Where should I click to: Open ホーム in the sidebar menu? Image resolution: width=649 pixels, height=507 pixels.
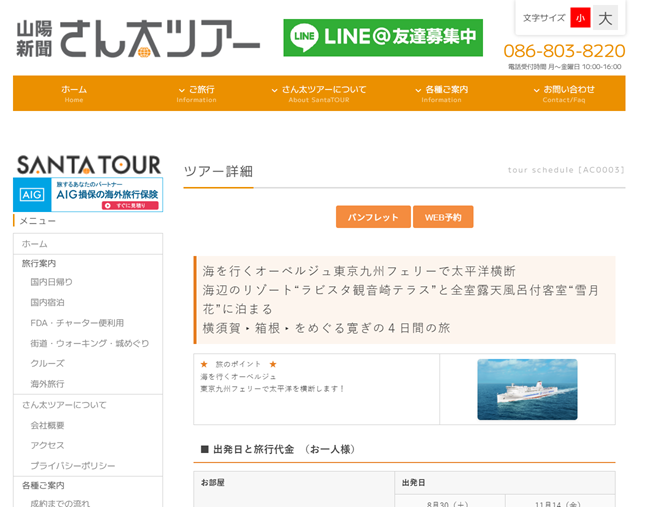point(88,244)
